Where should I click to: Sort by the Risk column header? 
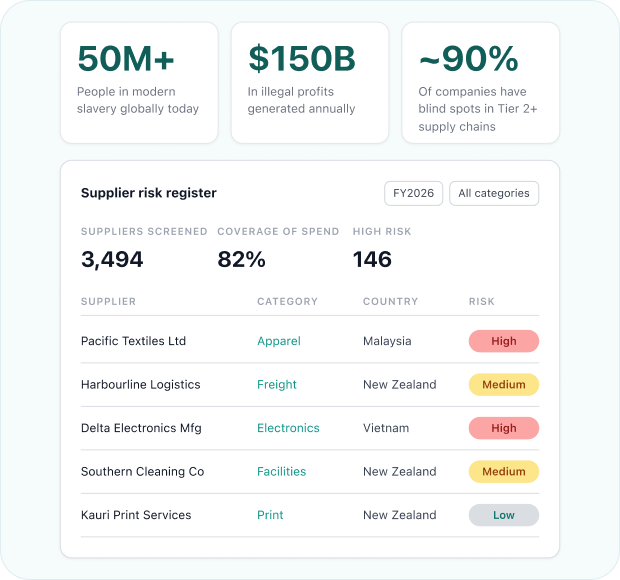click(x=482, y=301)
